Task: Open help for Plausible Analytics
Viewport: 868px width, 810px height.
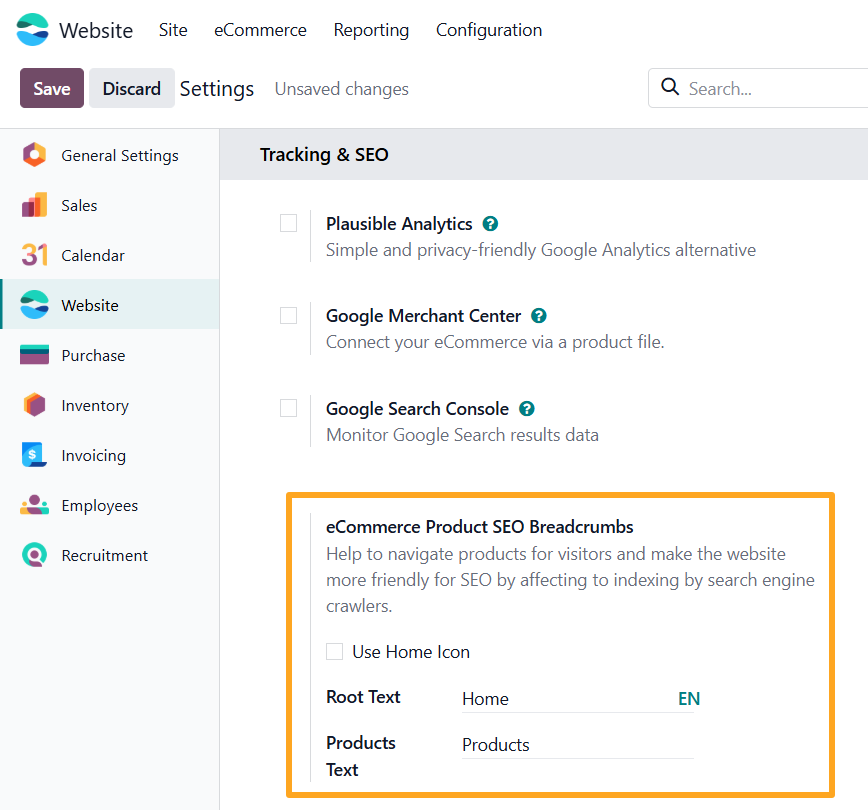Action: [490, 224]
